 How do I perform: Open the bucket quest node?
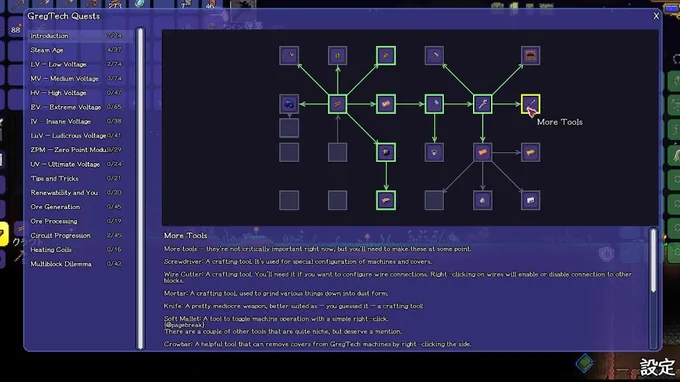[x=434, y=152]
